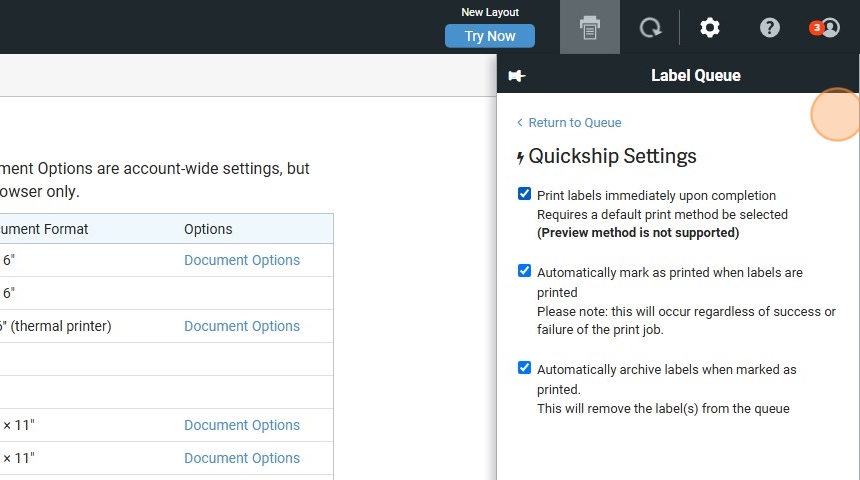Image resolution: width=860 pixels, height=480 pixels.
Task: Disable Automatically archive labels checkbox
Action: click(524, 368)
